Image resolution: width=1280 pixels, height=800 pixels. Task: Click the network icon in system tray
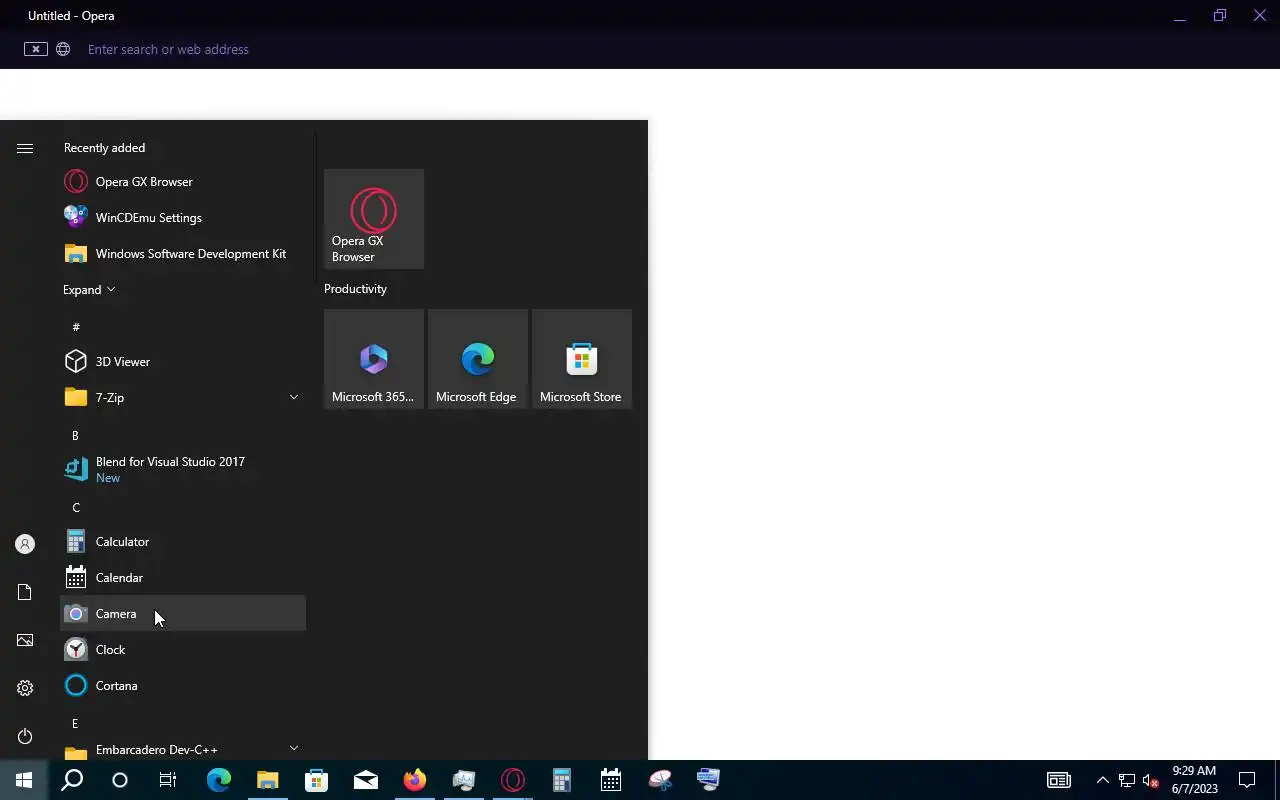pos(1127,780)
